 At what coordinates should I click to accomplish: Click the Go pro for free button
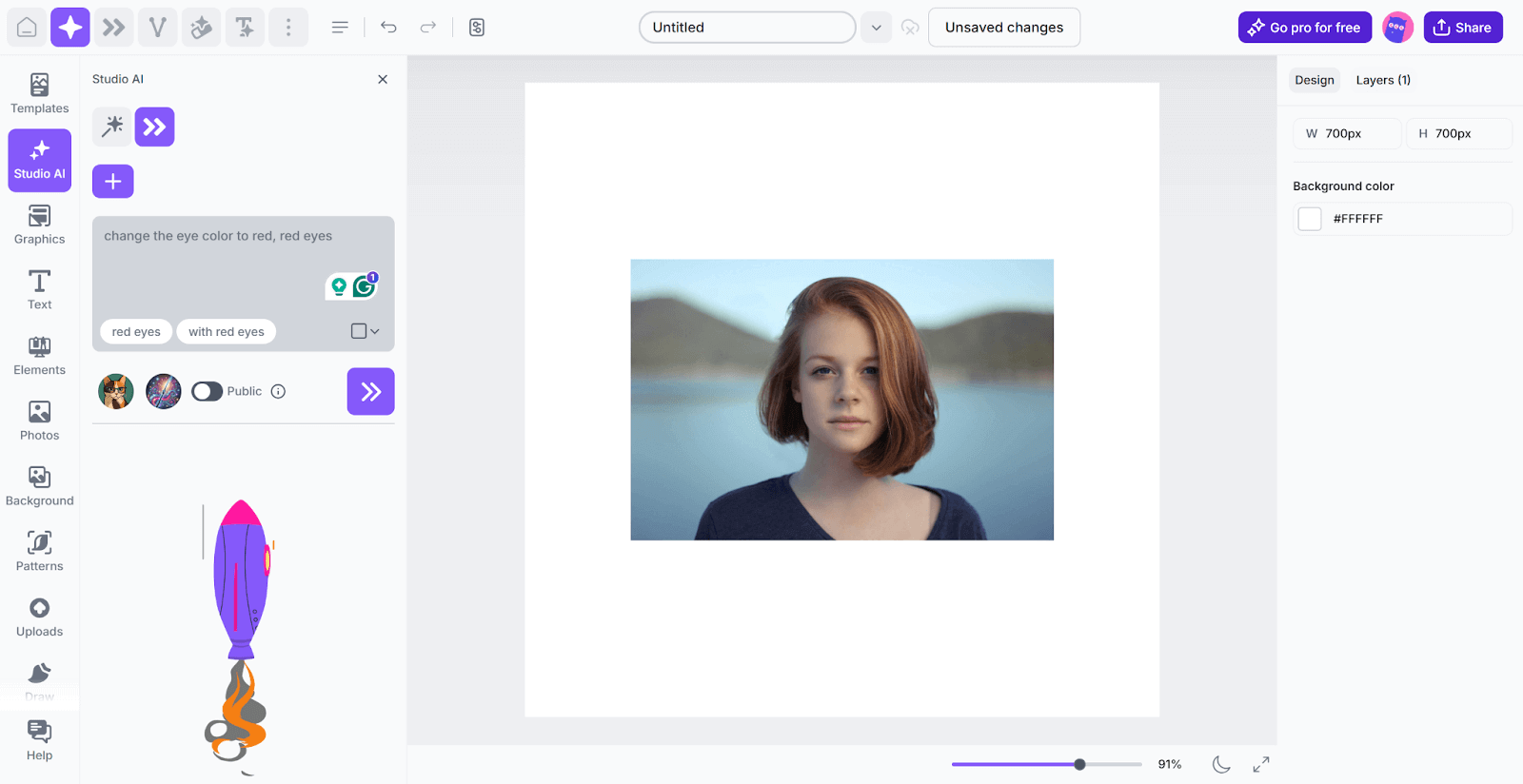pyautogui.click(x=1305, y=28)
